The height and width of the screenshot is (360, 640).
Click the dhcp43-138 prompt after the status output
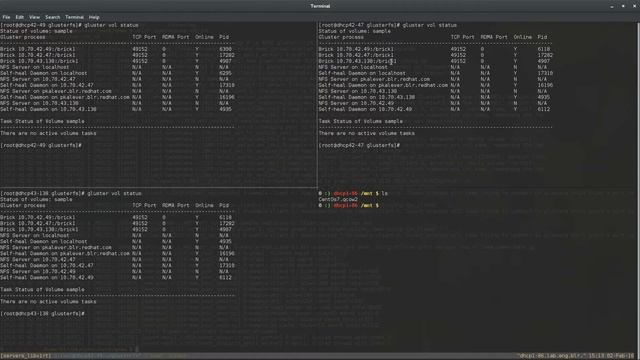coord(42,313)
